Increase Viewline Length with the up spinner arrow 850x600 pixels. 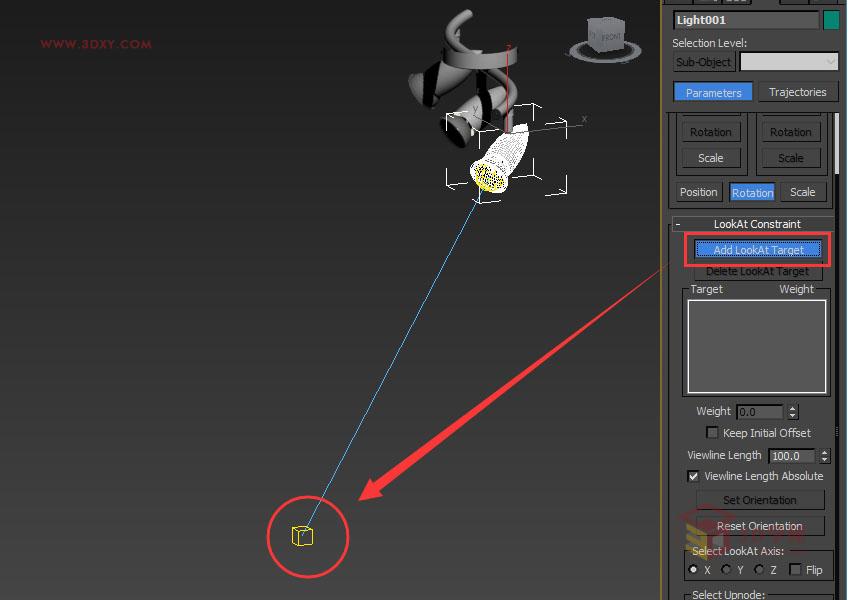pos(825,451)
